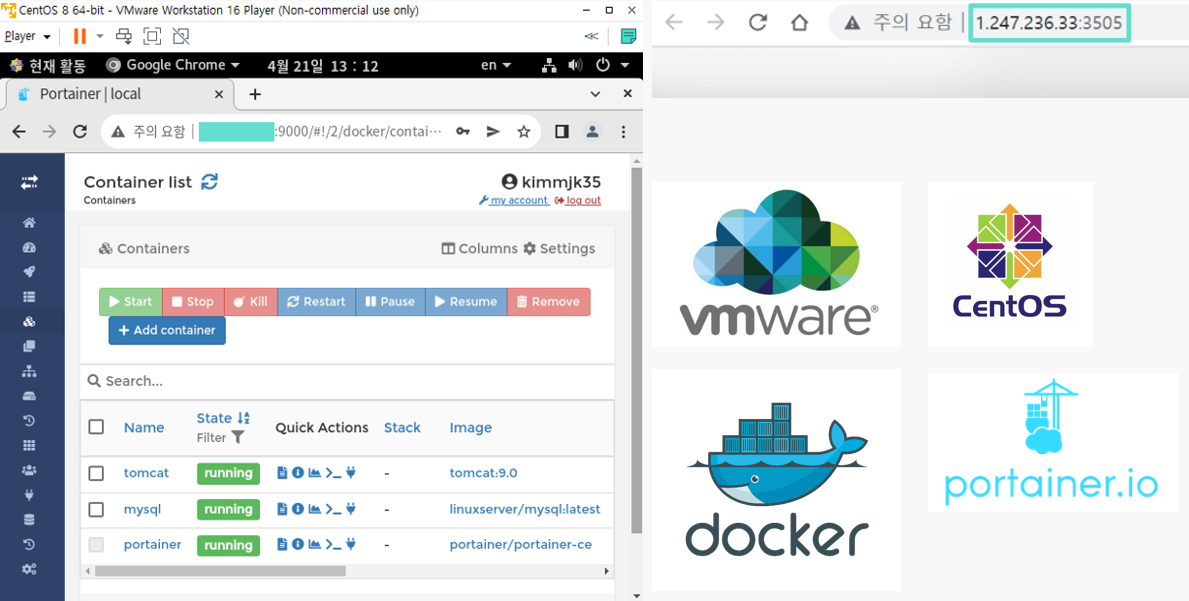Open the VMware notes icon
The image size is (1189, 601).
tap(628, 36)
